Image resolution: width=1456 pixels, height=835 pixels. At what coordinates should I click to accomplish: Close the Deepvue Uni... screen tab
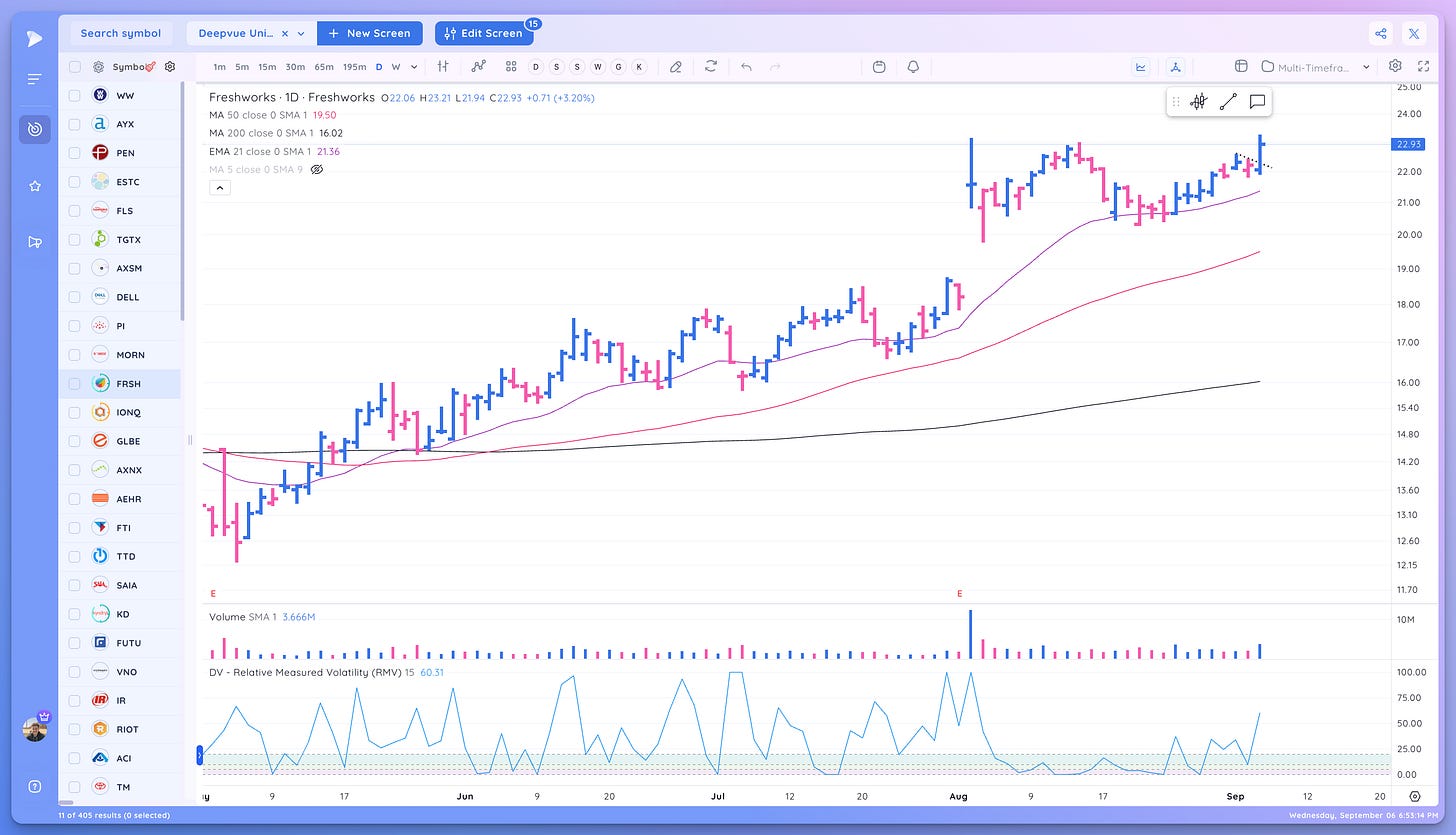(284, 33)
